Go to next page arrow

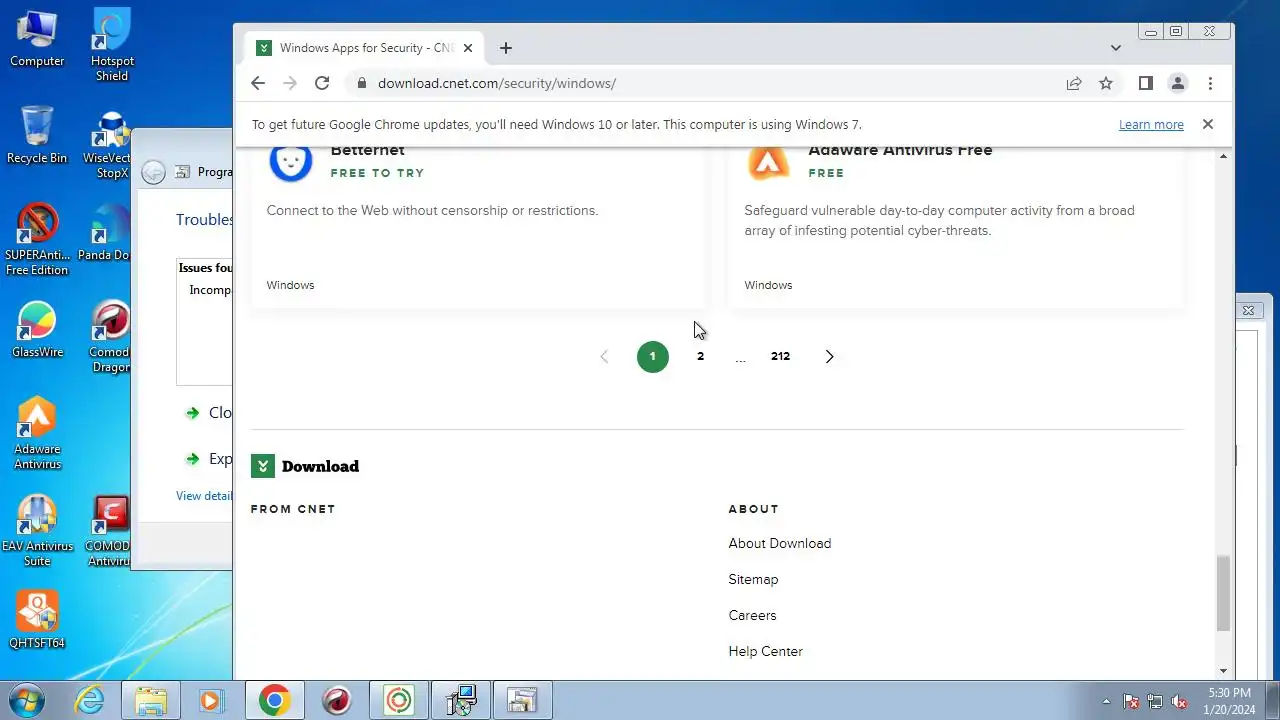click(829, 356)
